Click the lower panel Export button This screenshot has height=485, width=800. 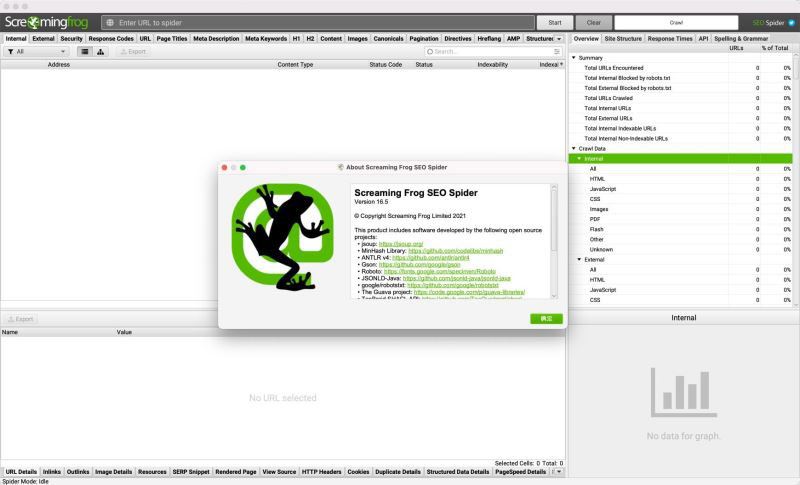[20, 319]
